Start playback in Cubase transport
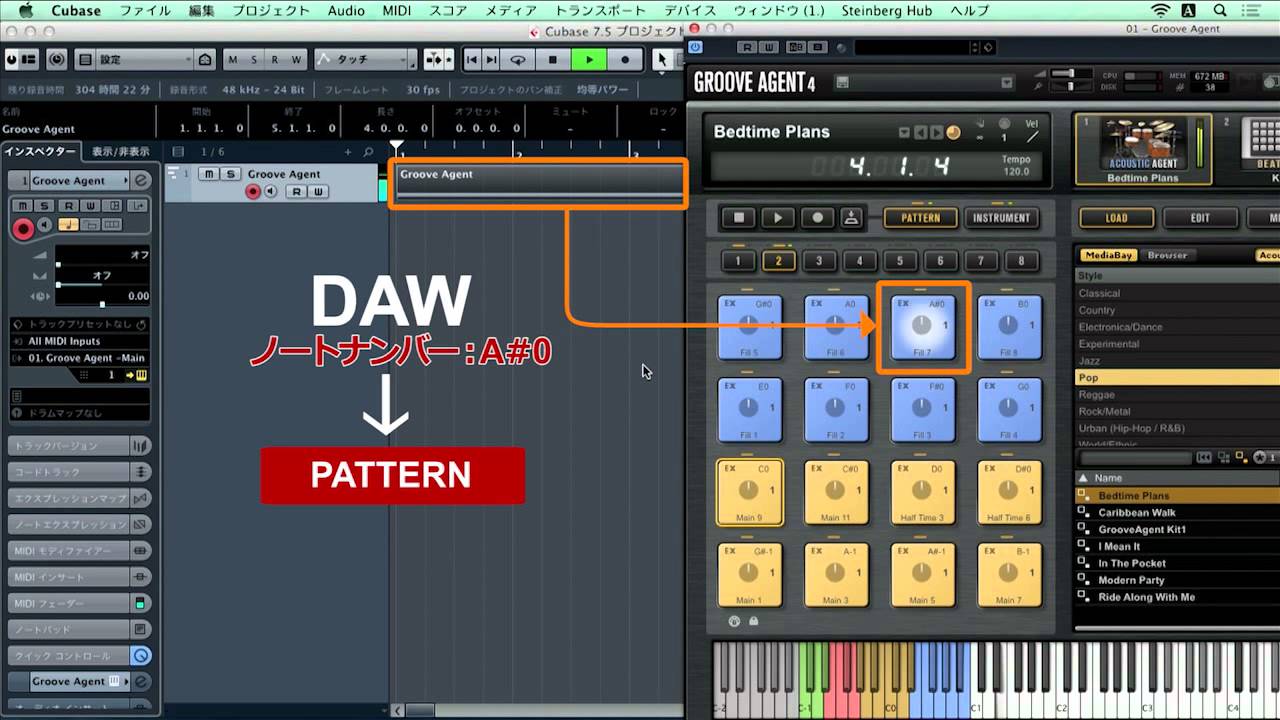Screen dimensions: 1280x720 click(x=589, y=60)
